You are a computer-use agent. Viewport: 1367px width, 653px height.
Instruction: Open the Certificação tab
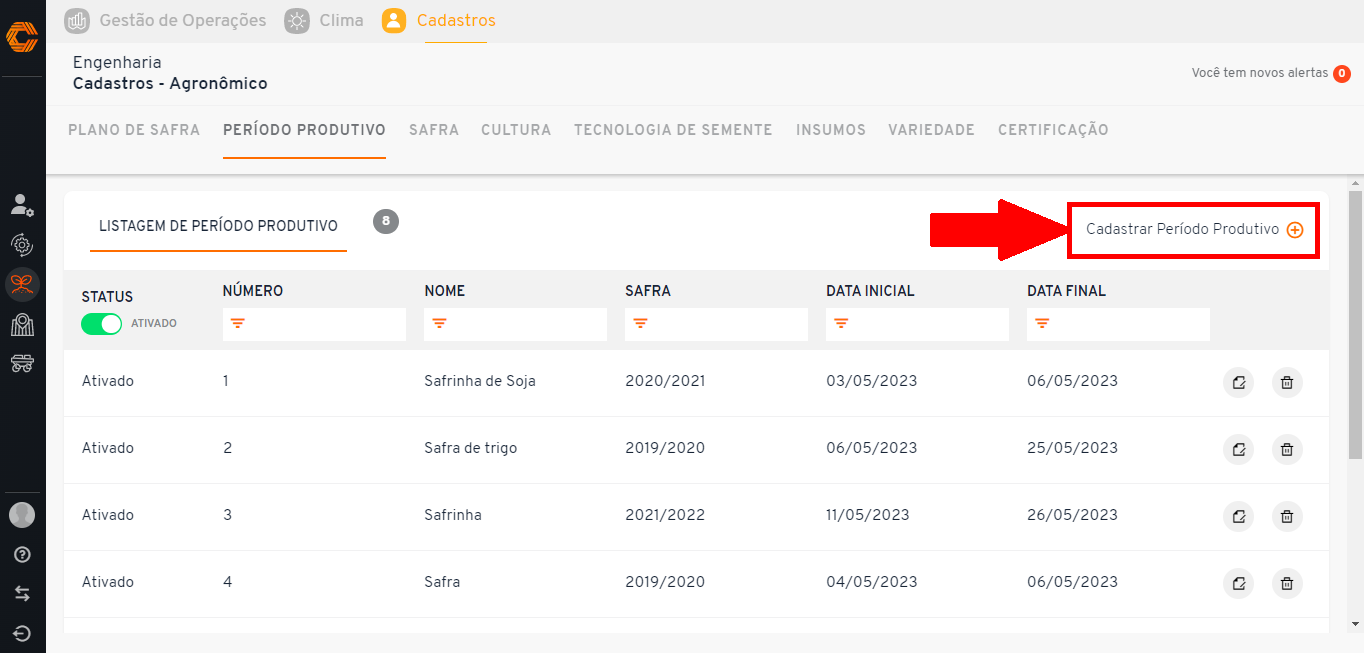pos(1053,130)
